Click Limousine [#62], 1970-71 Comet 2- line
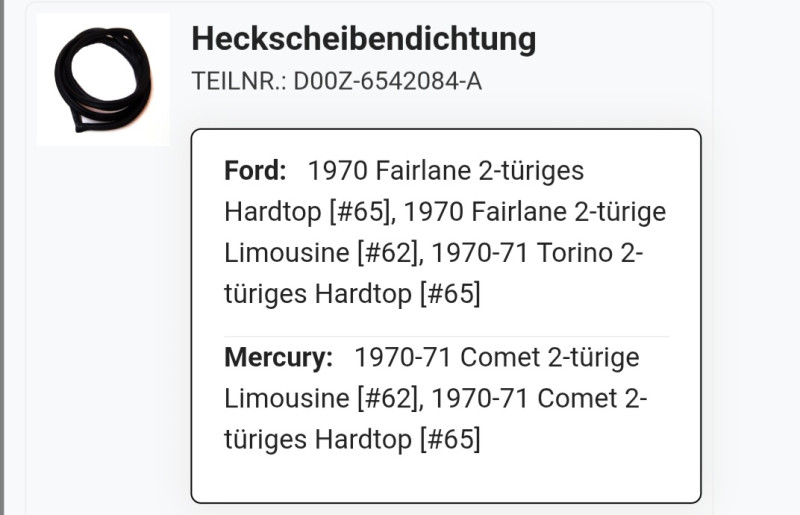This screenshot has width=800, height=515. tap(436, 399)
